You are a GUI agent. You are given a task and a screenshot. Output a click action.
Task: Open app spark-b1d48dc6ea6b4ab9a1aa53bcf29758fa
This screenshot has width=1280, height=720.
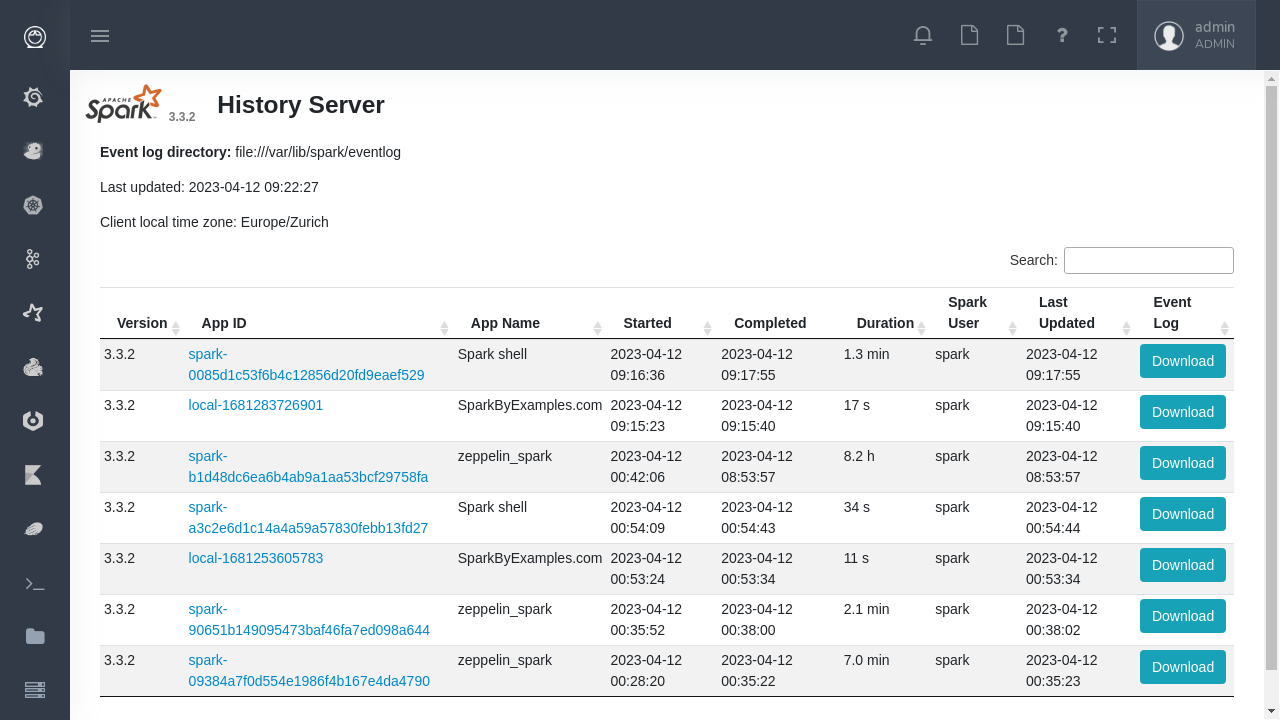308,467
